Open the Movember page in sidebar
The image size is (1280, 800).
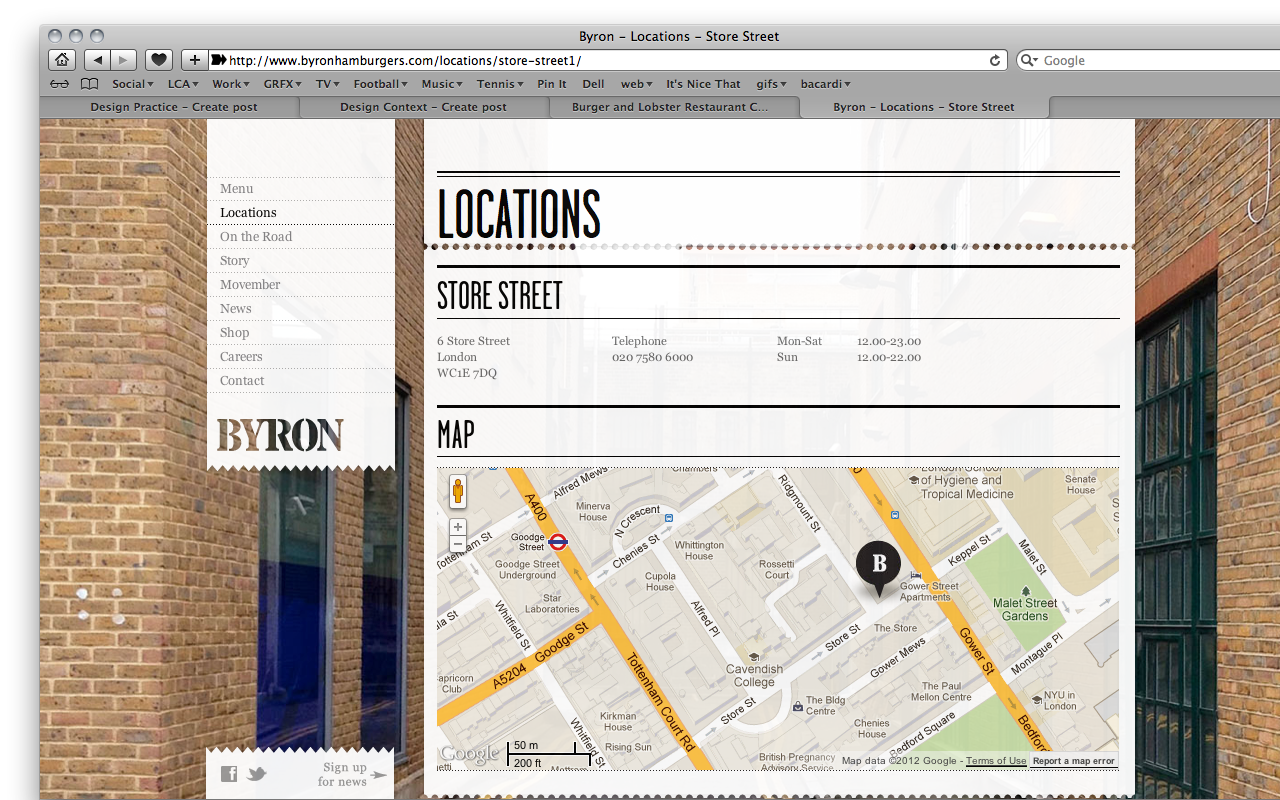coord(250,284)
